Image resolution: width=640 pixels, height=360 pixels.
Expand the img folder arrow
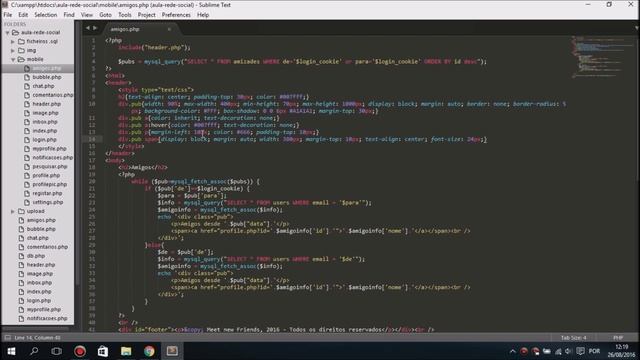pos(13,50)
